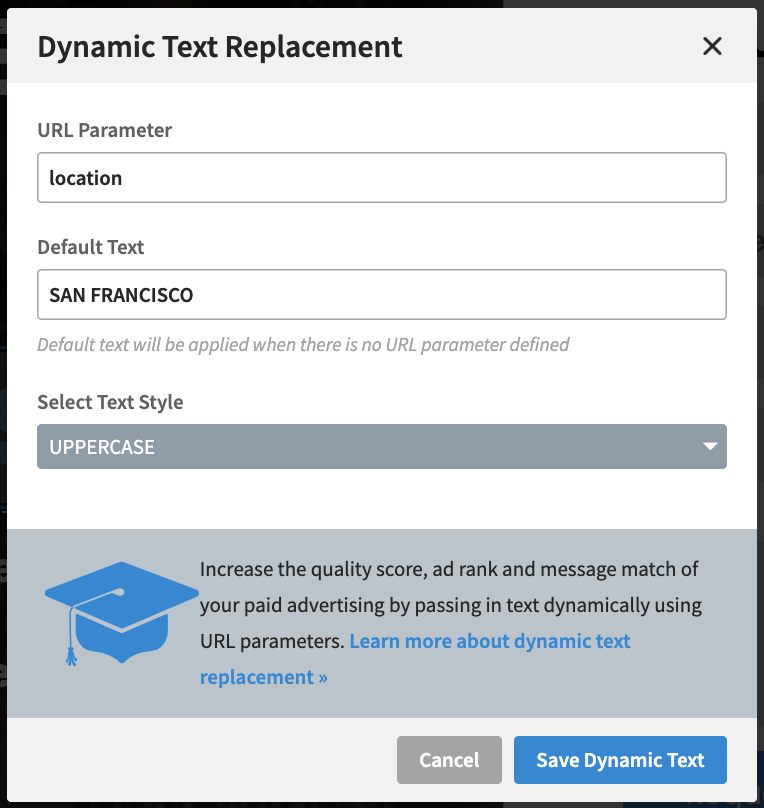Click the Default Text label
Image resolution: width=764 pixels, height=808 pixels.
click(x=90, y=247)
